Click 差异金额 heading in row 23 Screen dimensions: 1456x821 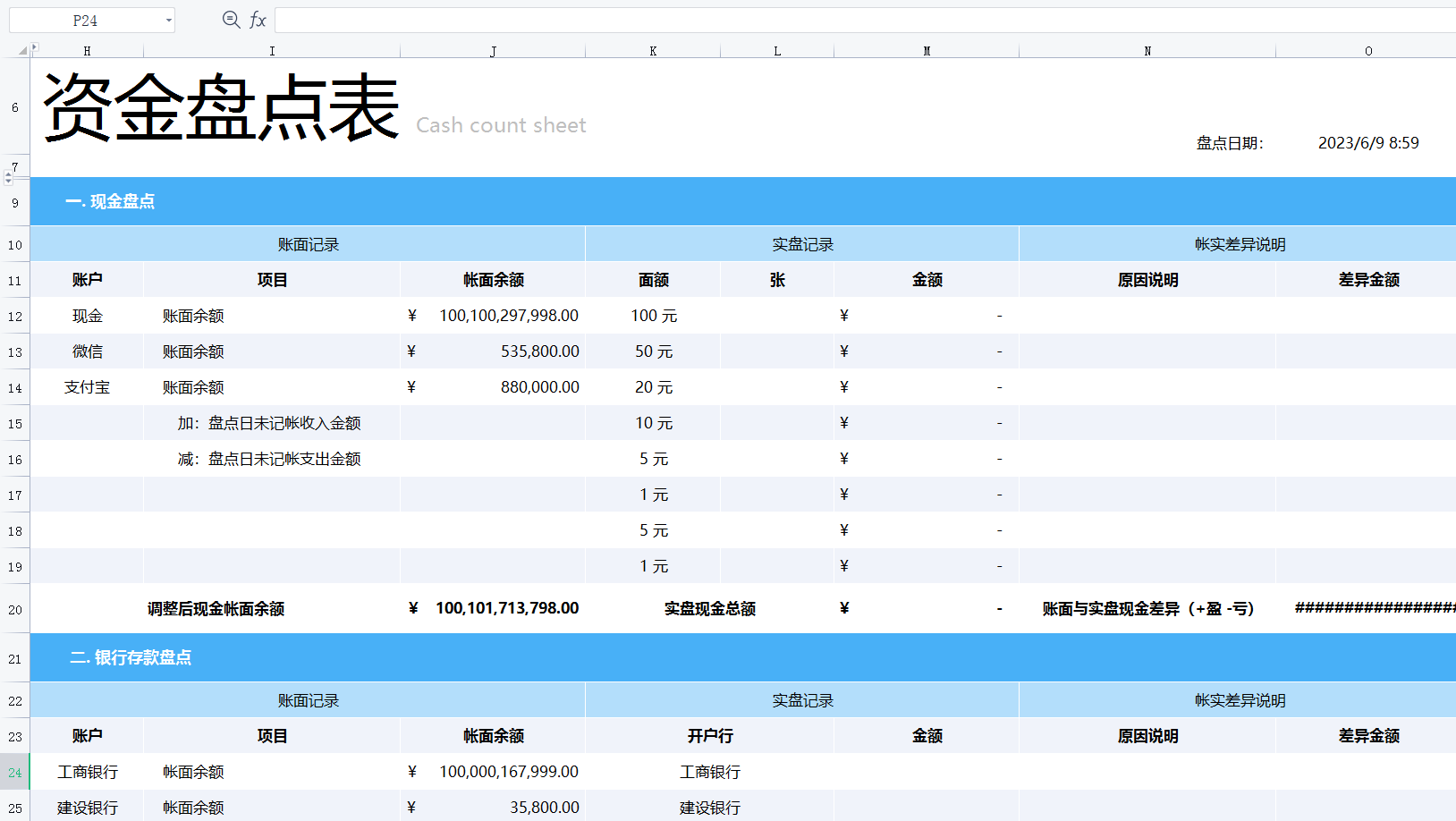(x=1368, y=736)
